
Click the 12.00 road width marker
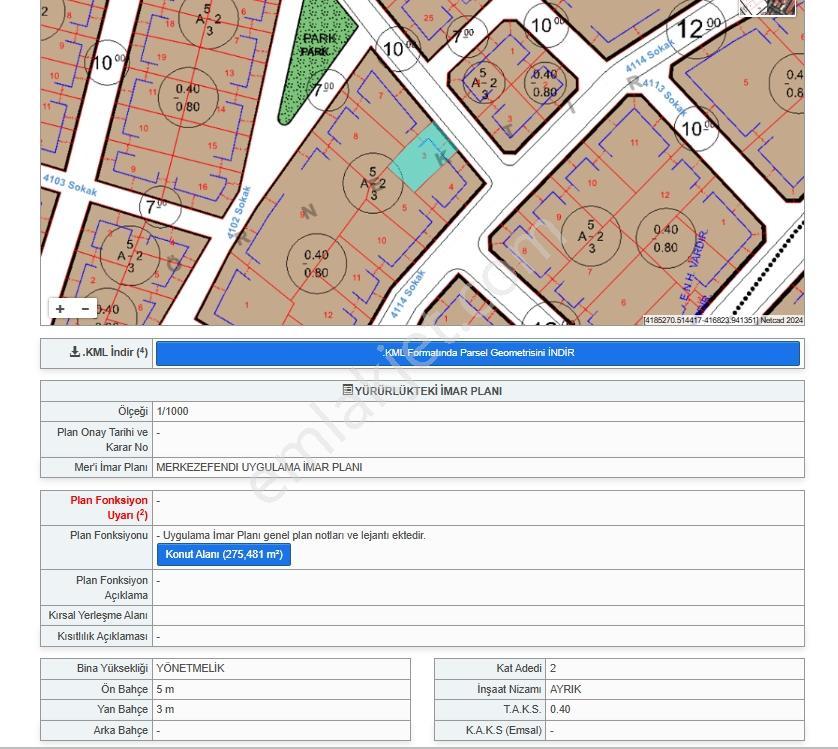click(x=697, y=29)
